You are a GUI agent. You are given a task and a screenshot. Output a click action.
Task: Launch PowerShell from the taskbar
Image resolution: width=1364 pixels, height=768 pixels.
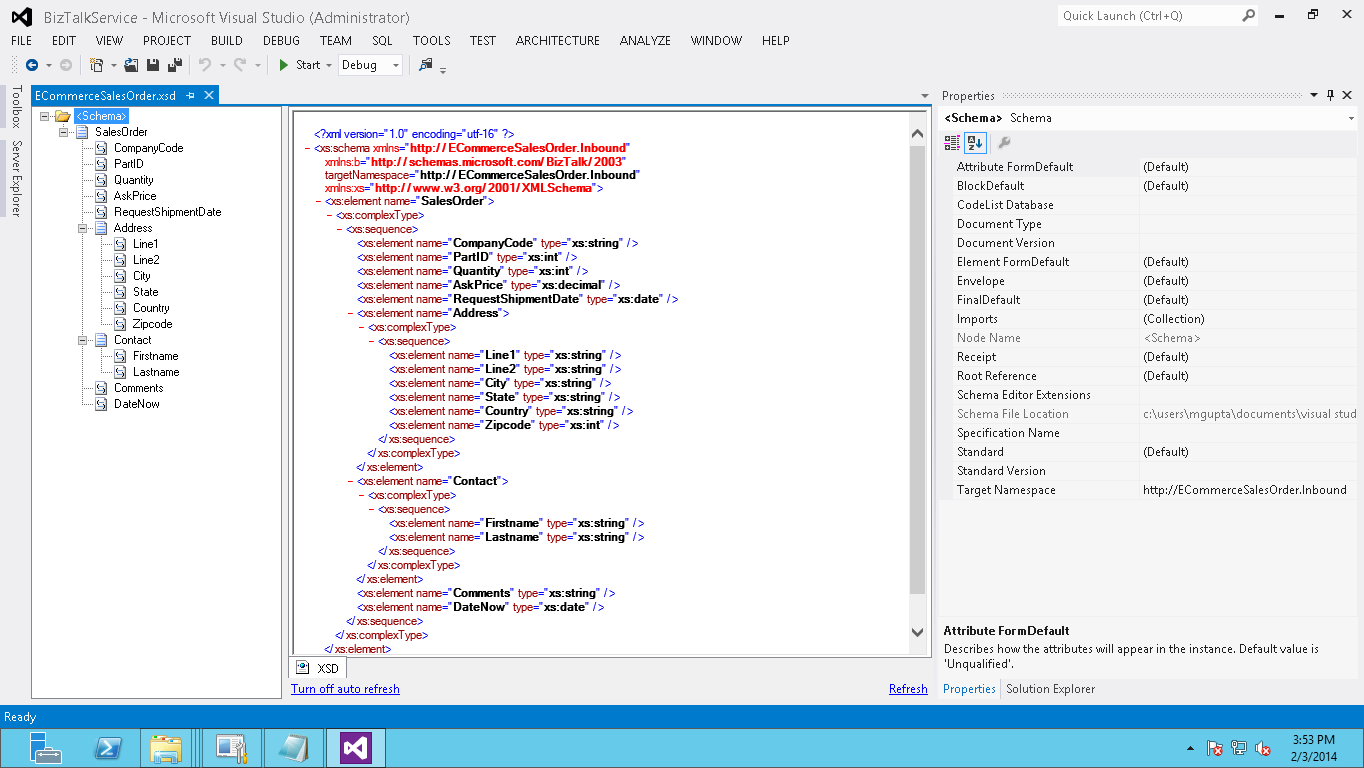(108, 748)
